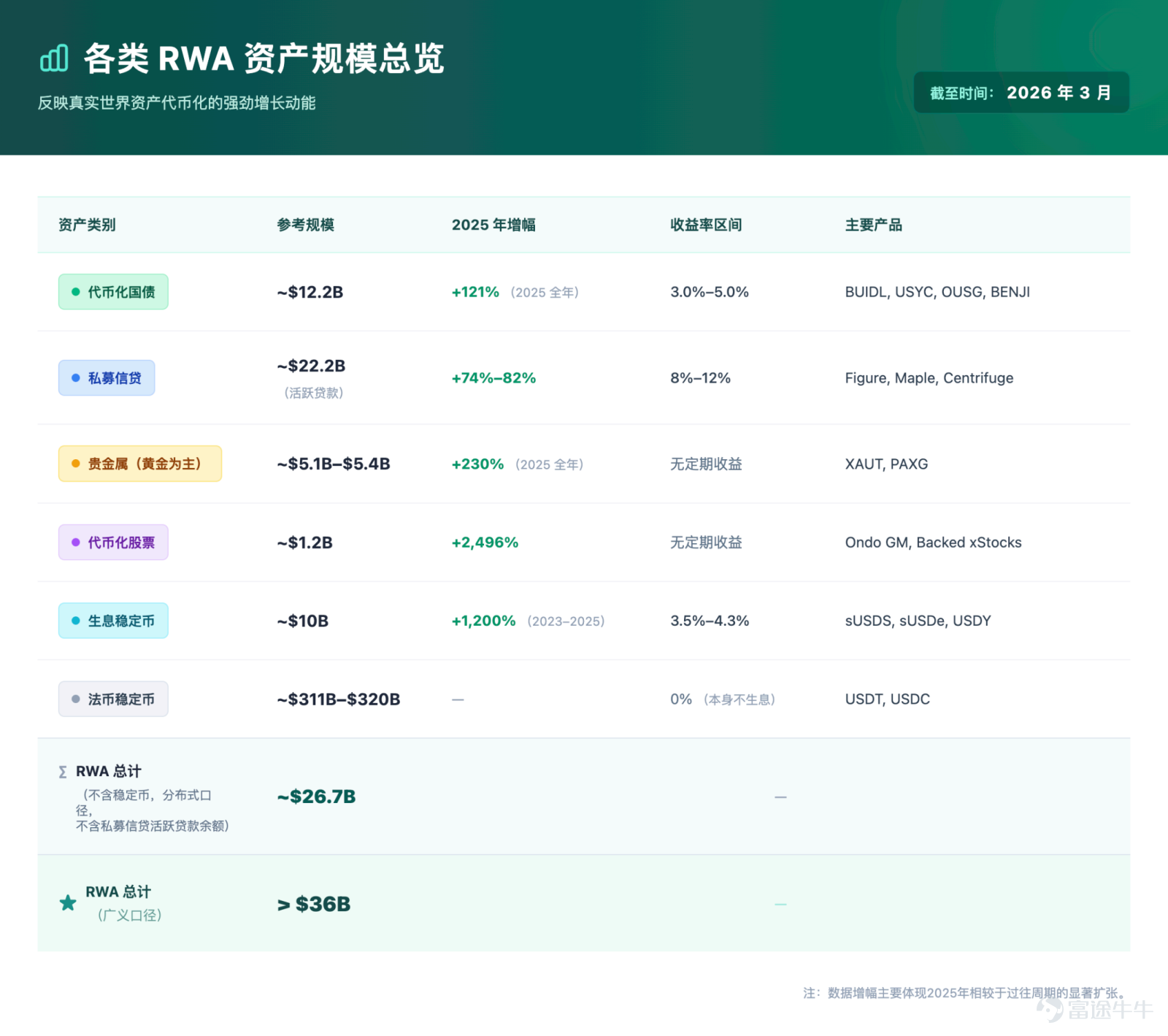Click Ondo GM, Backed xStocks products
The height and width of the screenshot is (1036, 1168).
[933, 542]
